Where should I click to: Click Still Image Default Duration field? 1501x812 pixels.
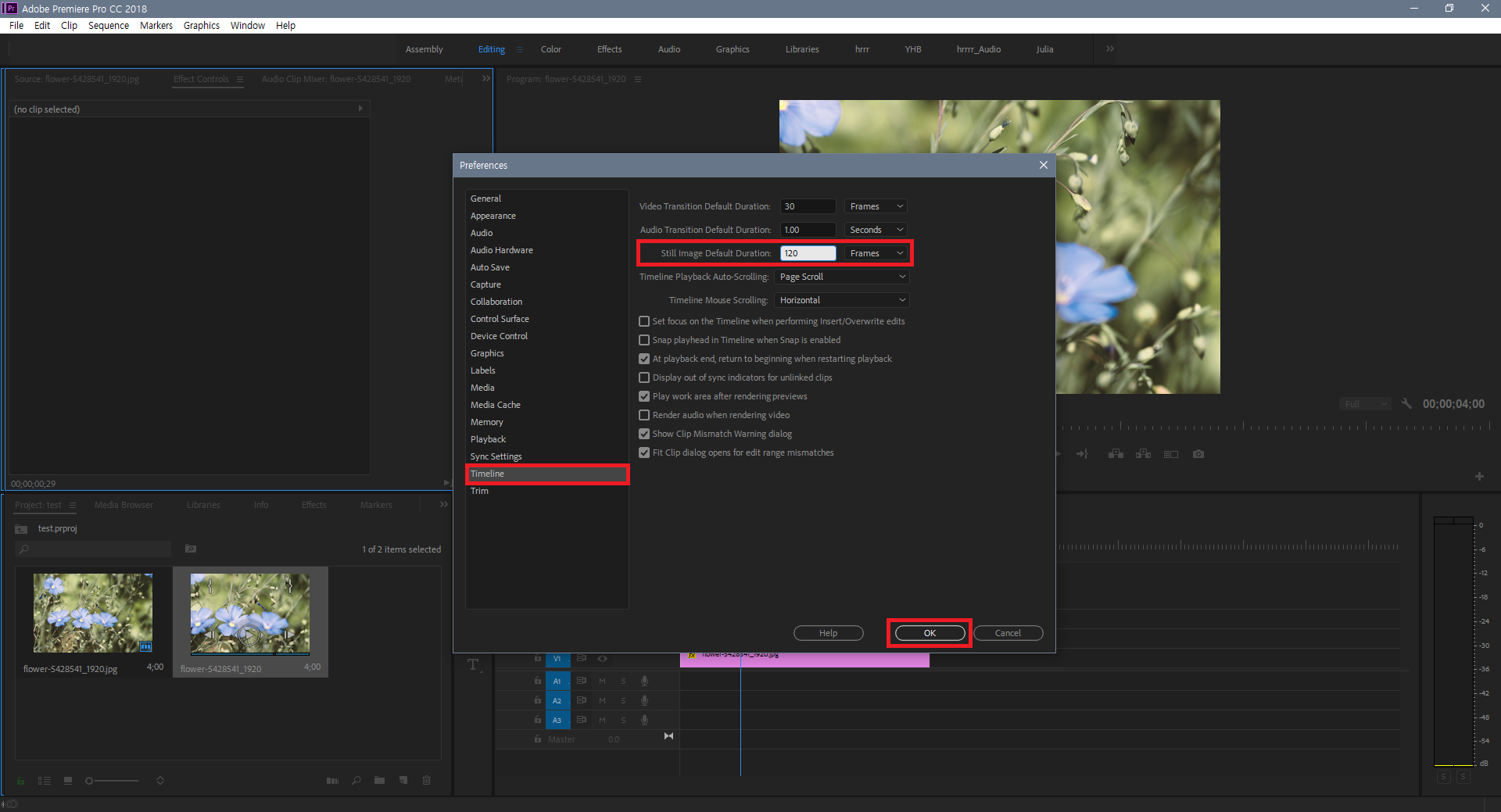coord(808,253)
